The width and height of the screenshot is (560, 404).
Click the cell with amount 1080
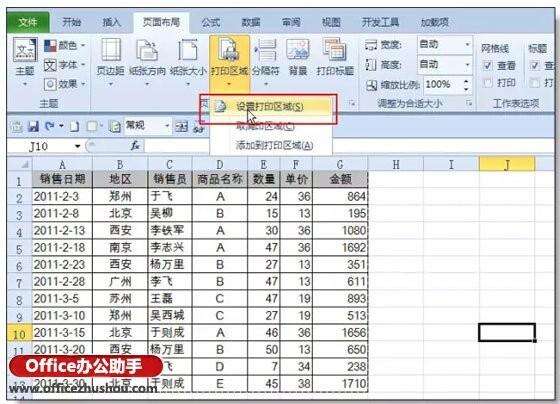[340, 230]
